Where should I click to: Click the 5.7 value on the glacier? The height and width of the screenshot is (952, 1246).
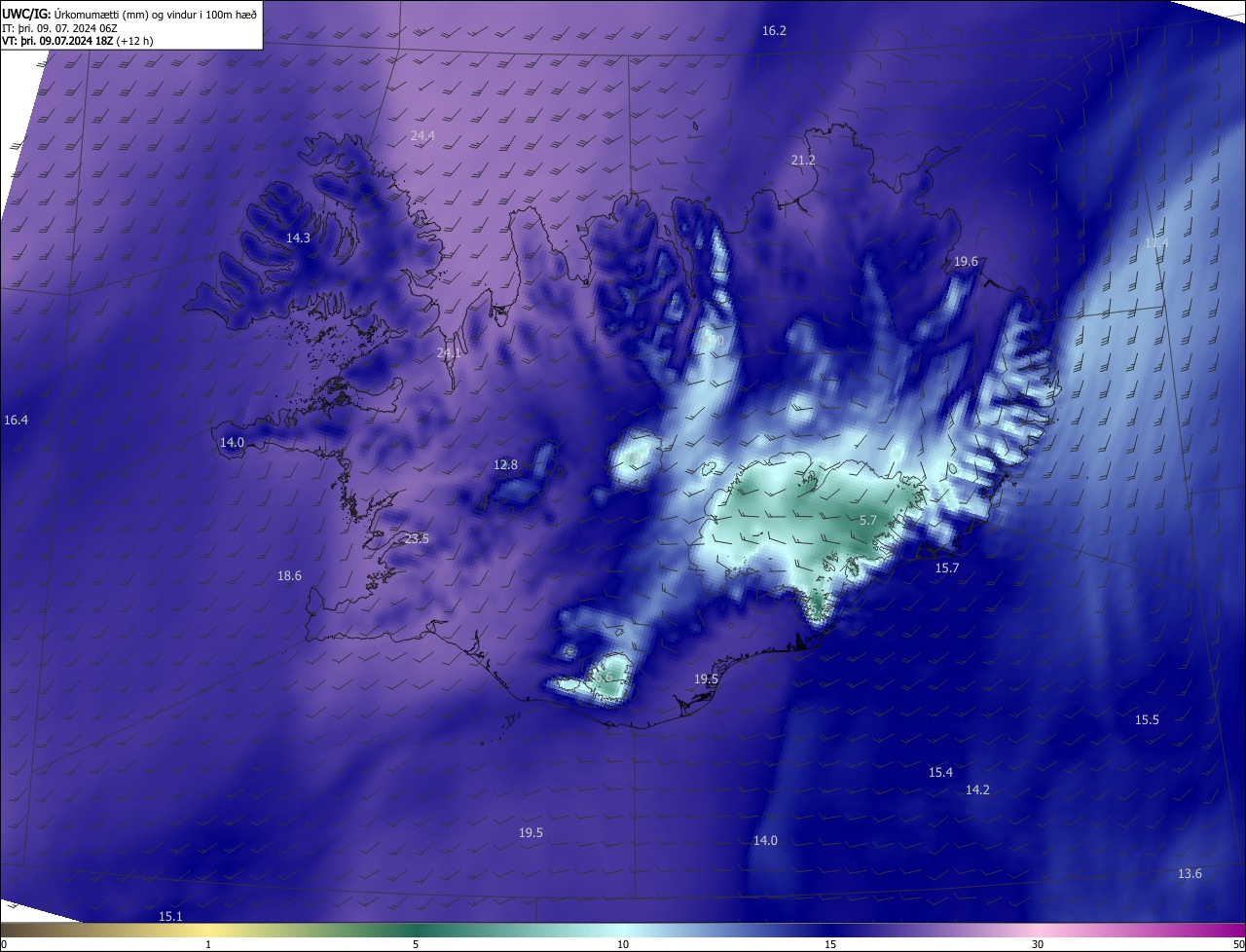[868, 521]
